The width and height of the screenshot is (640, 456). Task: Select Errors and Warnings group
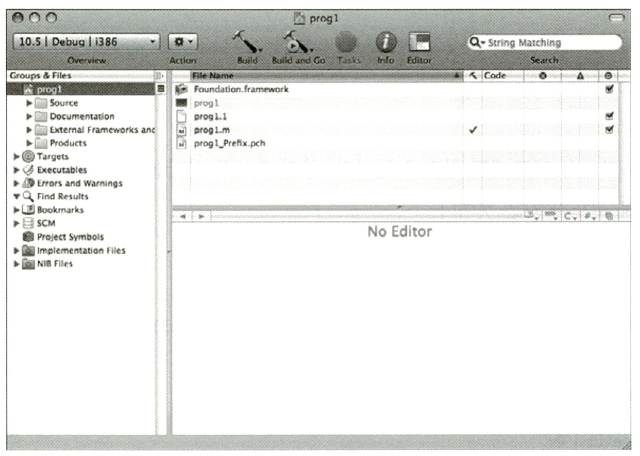[79, 183]
